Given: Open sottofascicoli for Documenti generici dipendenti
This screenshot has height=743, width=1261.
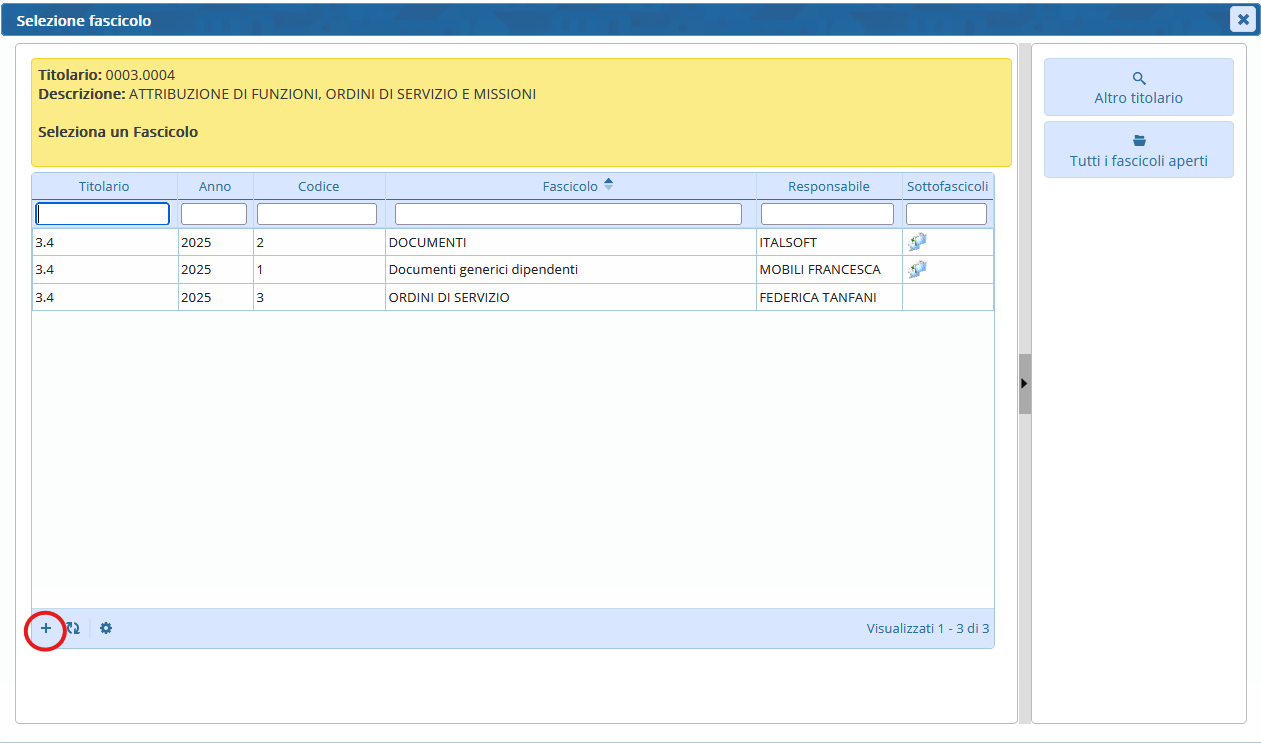Looking at the screenshot, I should click(x=917, y=269).
